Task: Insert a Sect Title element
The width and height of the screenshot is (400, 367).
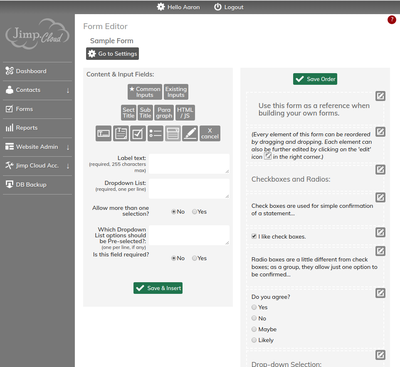Action: point(129,113)
